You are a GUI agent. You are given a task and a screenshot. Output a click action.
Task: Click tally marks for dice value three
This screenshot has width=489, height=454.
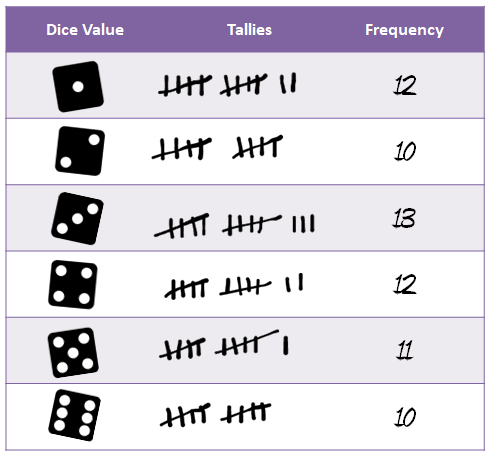click(x=234, y=226)
